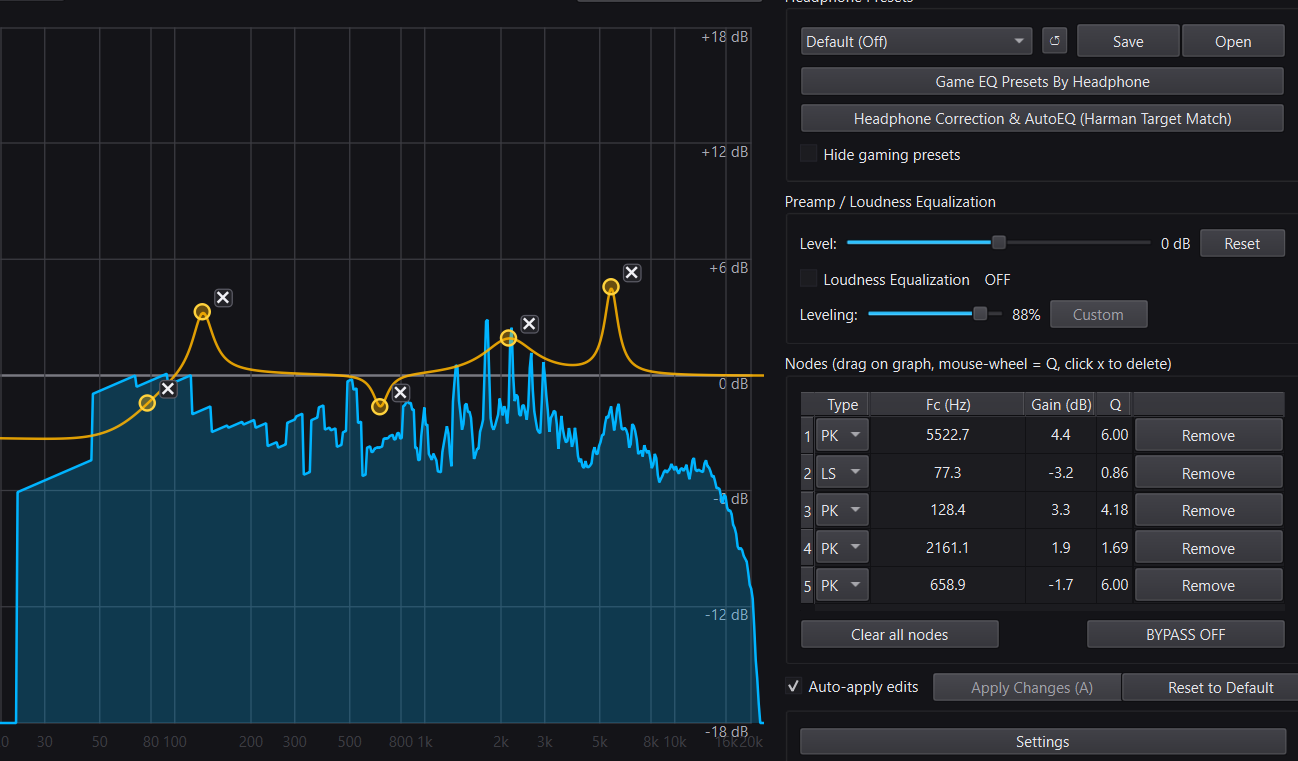
Task: Click the Custom leveling button
Action: [x=1098, y=314]
